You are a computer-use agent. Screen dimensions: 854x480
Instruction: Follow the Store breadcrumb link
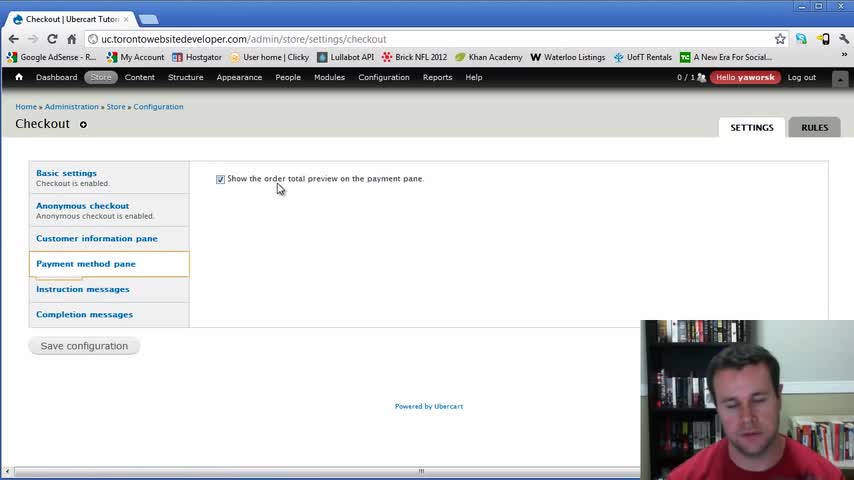(x=116, y=107)
